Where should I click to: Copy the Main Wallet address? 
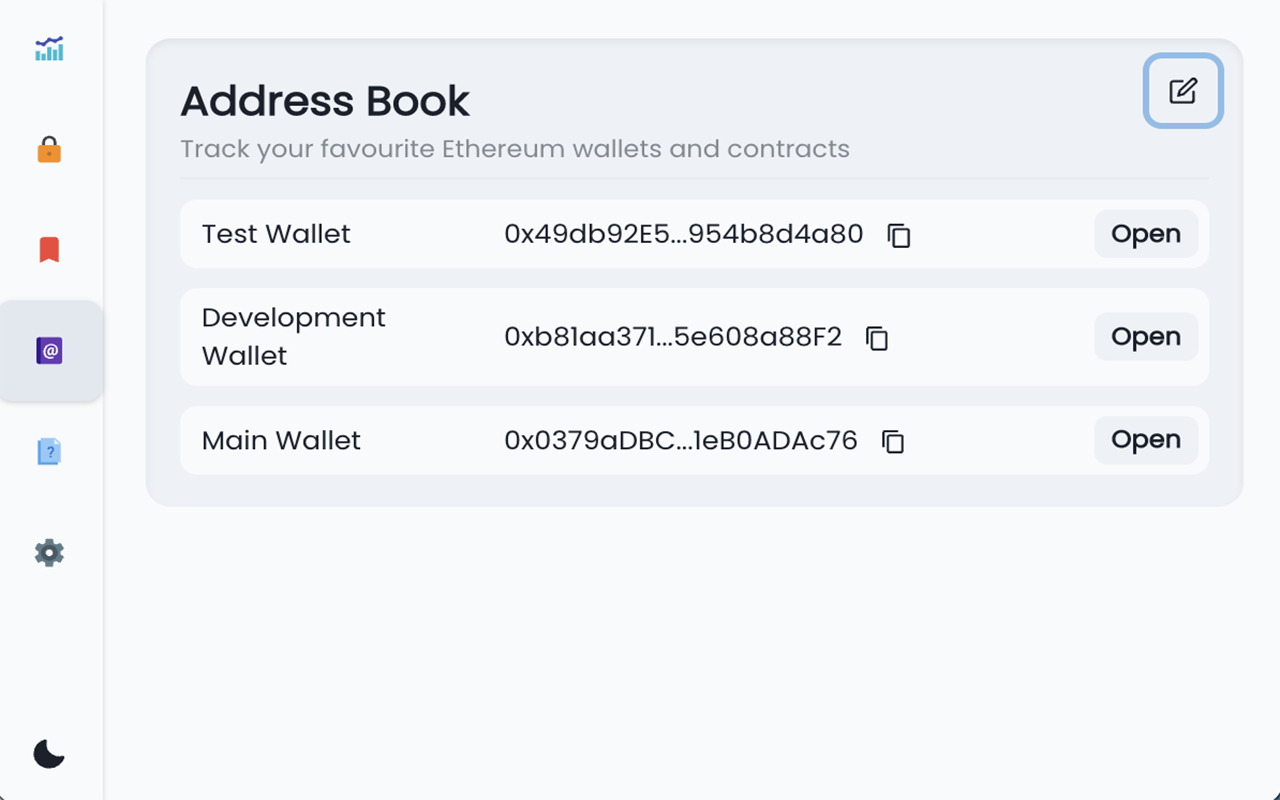(892, 442)
